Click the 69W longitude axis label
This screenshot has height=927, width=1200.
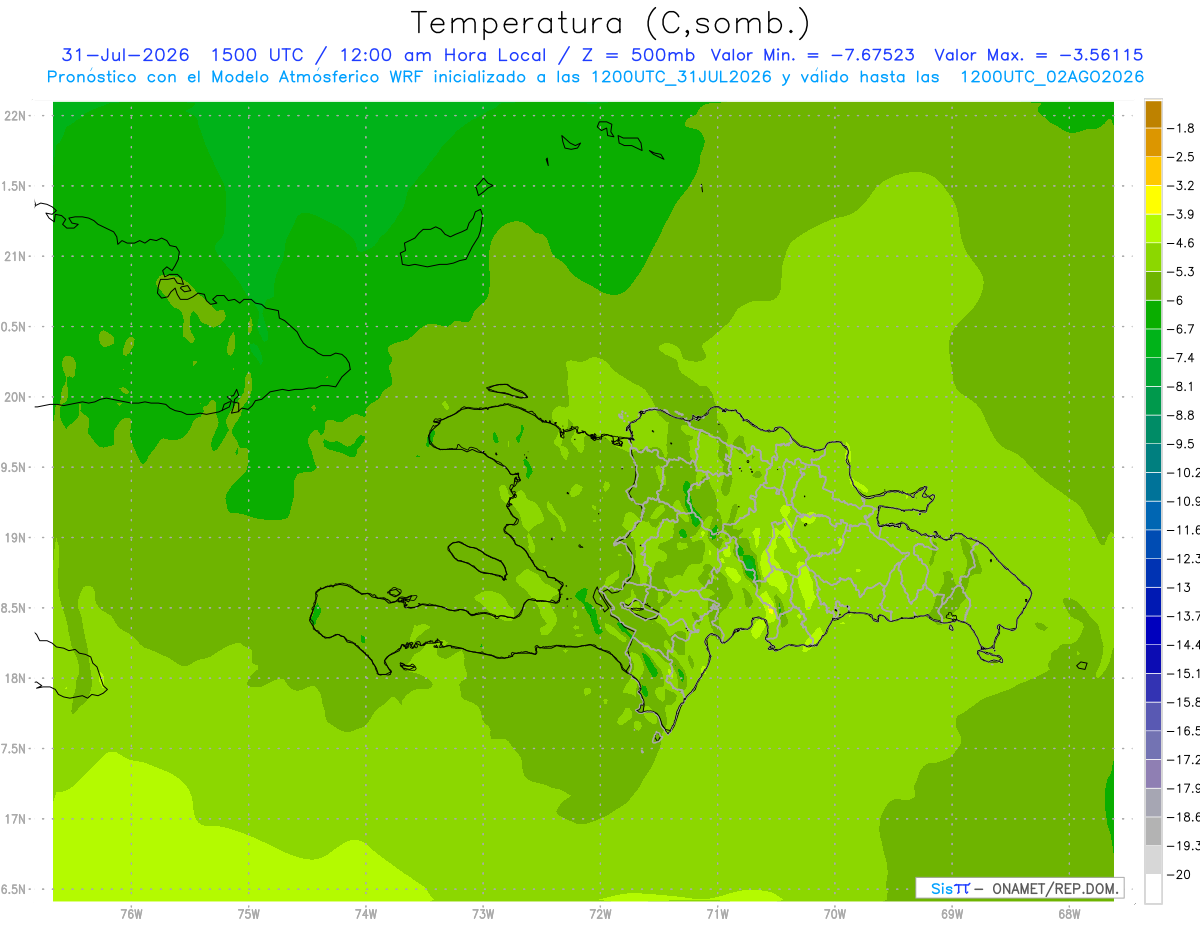(x=952, y=913)
